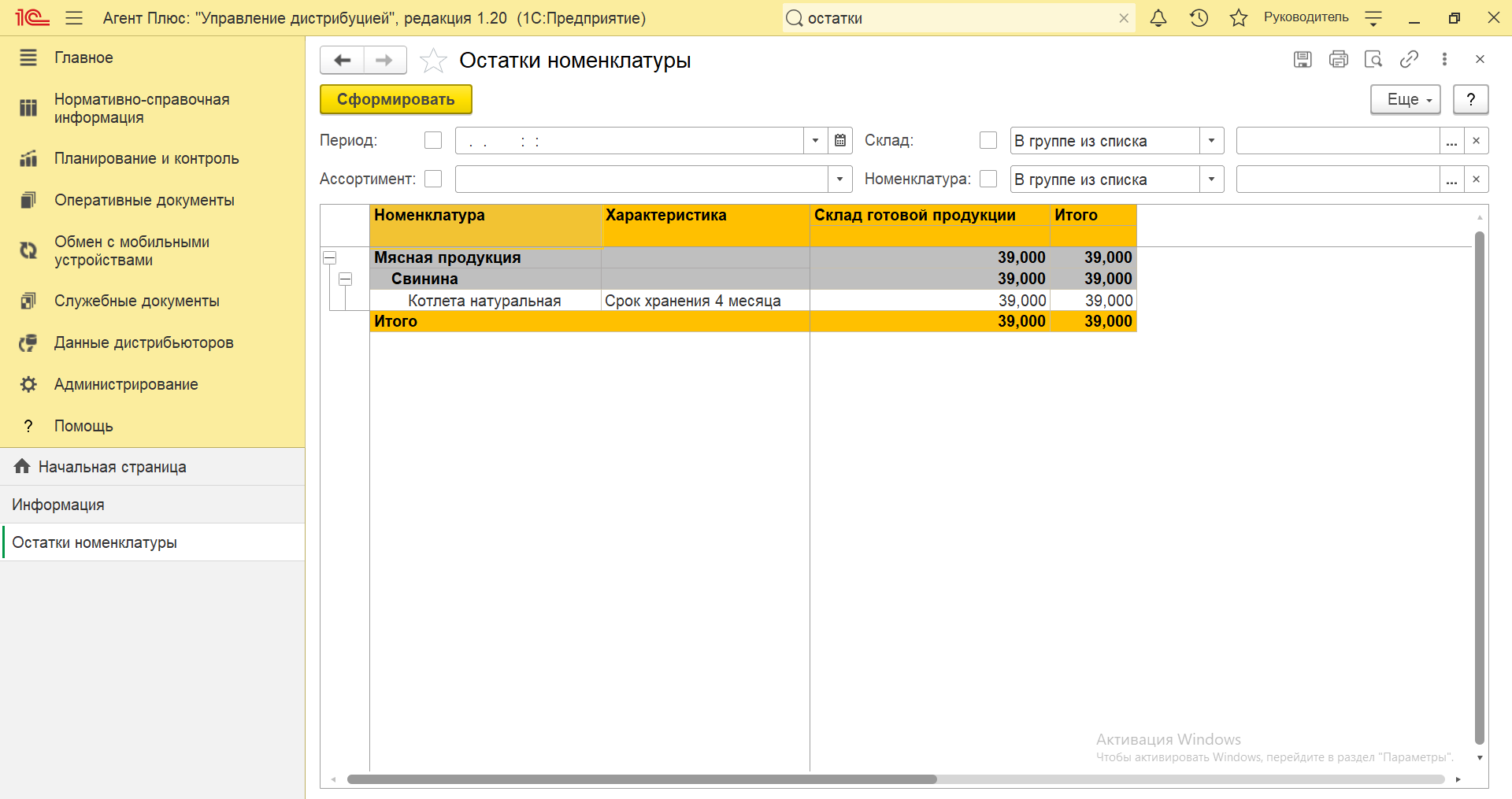The width and height of the screenshot is (1512, 799).
Task: Close the Остатки номенклатуры form
Action: [1480, 59]
